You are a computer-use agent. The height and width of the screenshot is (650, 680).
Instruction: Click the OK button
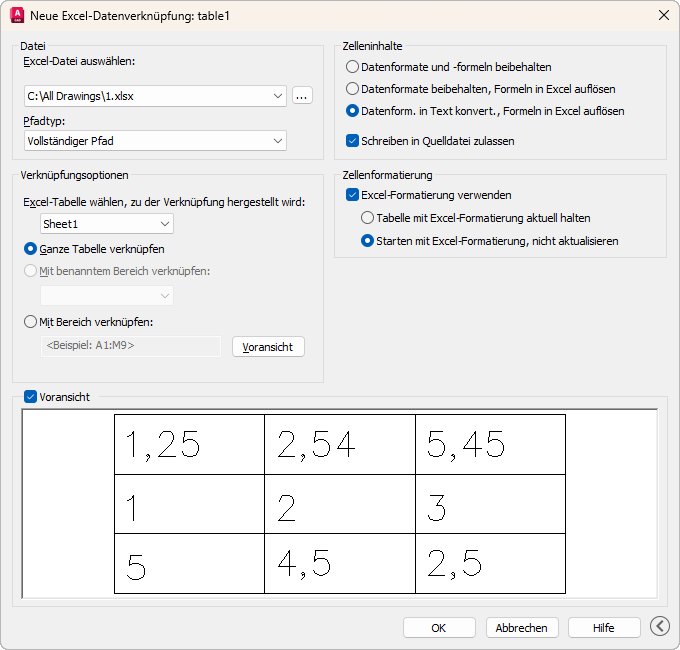[439, 627]
